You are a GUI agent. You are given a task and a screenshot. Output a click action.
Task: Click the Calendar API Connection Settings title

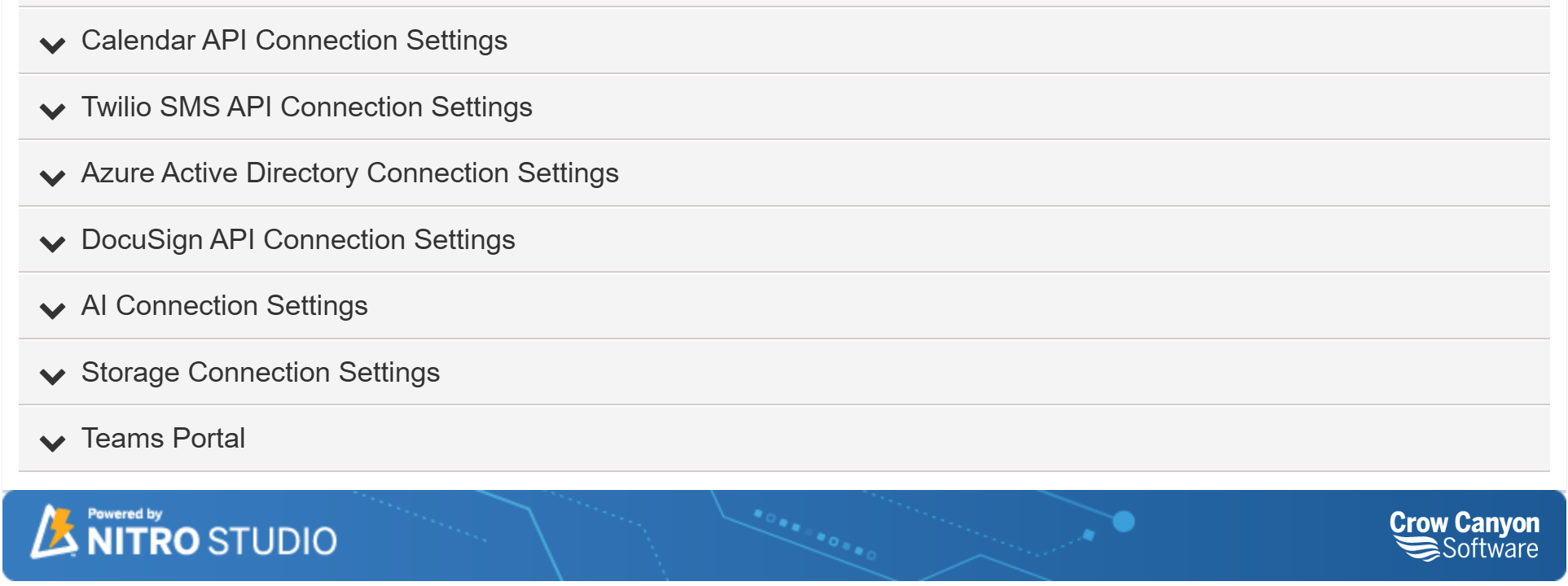click(294, 41)
